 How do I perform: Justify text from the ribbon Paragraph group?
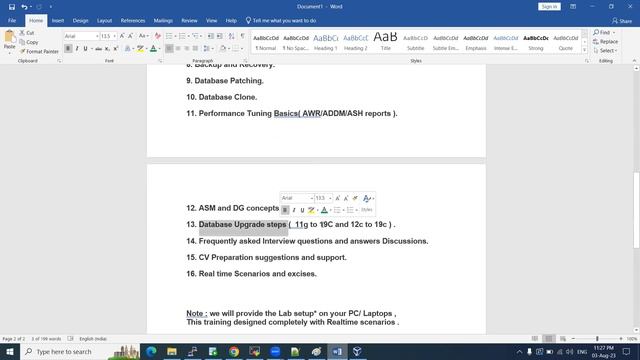click(195, 49)
